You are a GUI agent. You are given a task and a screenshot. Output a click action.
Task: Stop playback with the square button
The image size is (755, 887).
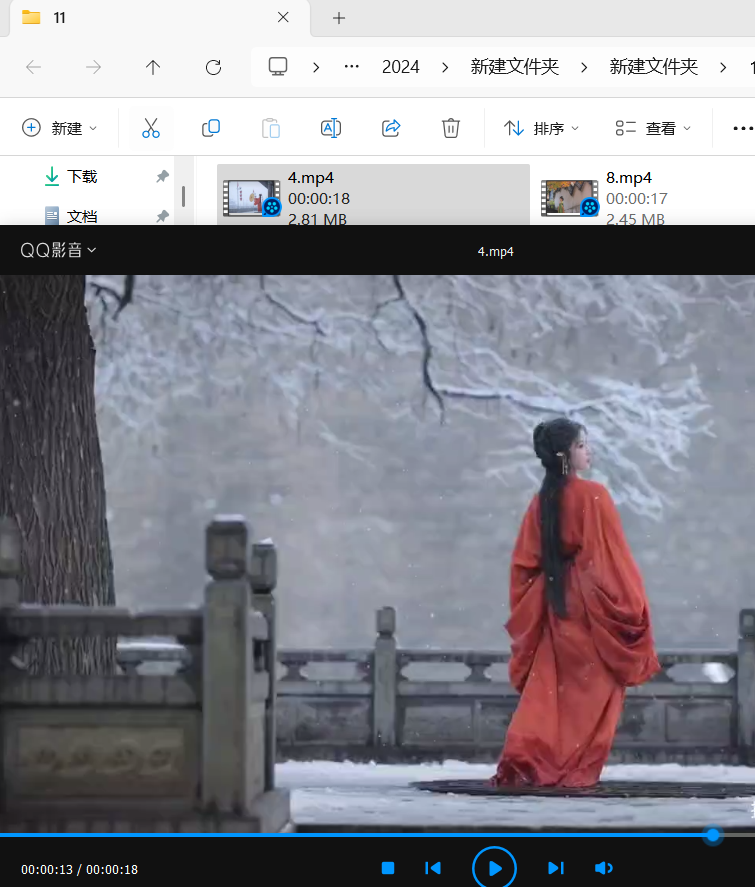coord(388,868)
